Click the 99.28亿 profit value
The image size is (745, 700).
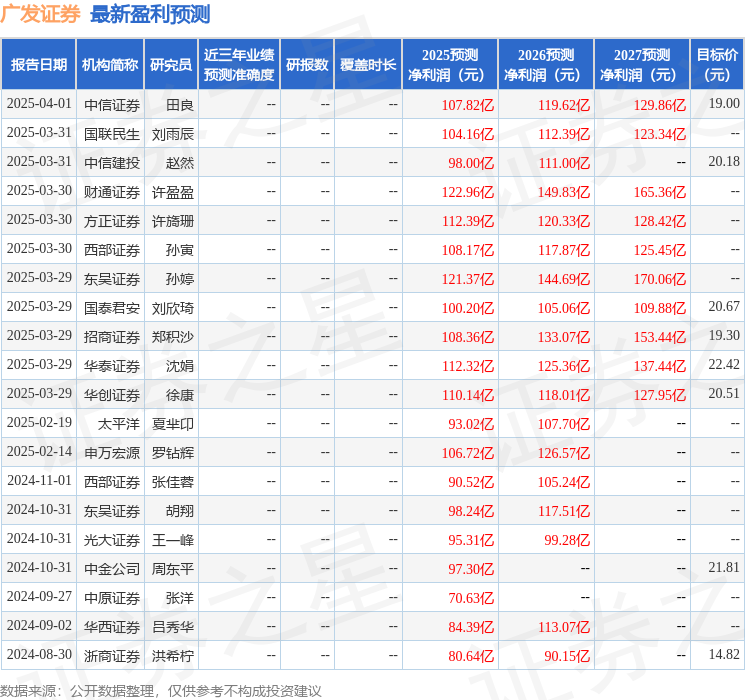[x=567, y=540]
